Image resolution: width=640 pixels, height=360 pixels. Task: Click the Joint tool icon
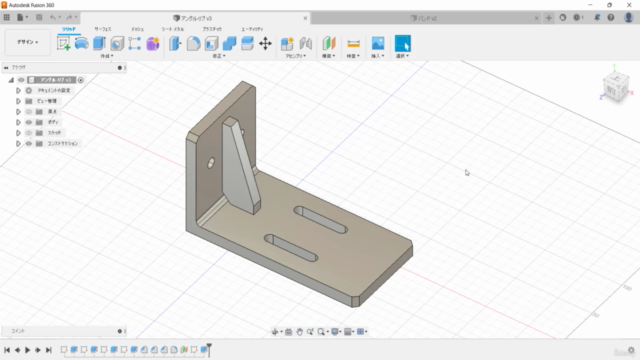(x=306, y=43)
